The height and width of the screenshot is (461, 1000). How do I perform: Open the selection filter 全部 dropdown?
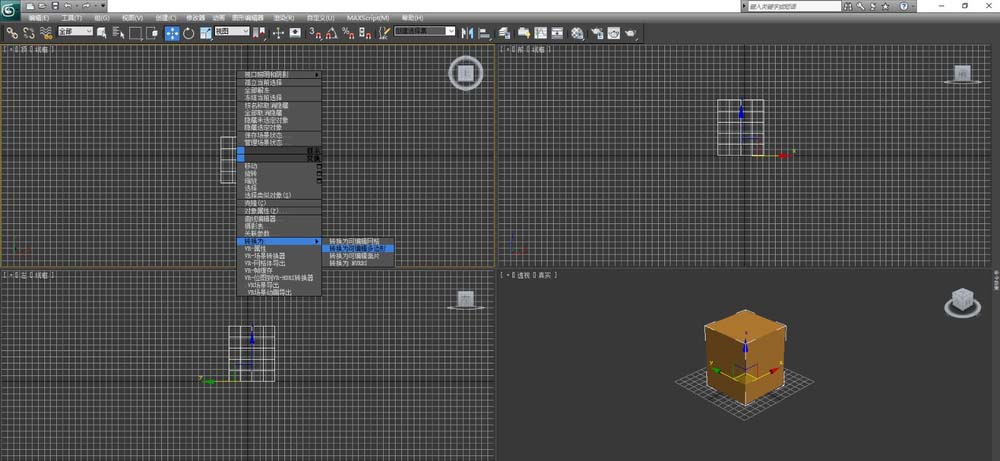pos(76,32)
